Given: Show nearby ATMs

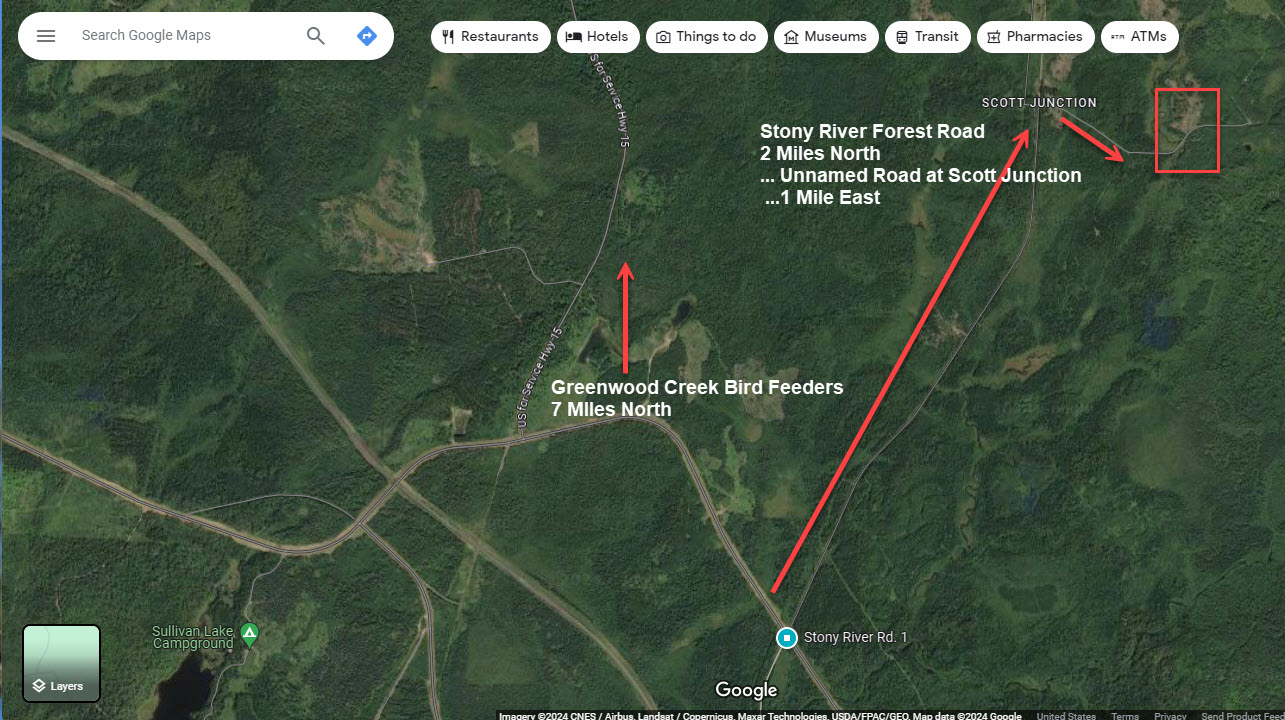Looking at the screenshot, I should [1140, 37].
